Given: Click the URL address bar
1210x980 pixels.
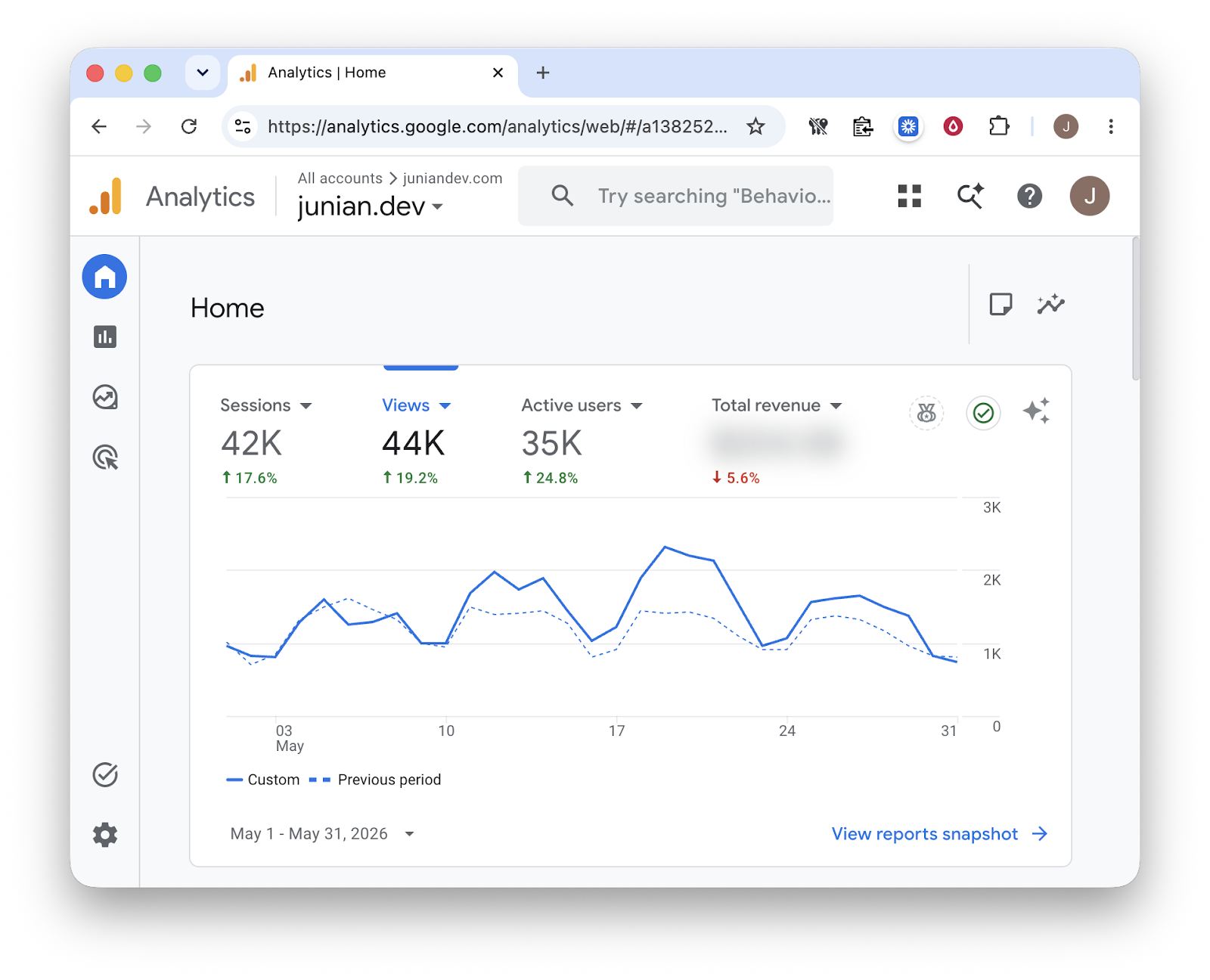Looking at the screenshot, I should click(x=498, y=126).
